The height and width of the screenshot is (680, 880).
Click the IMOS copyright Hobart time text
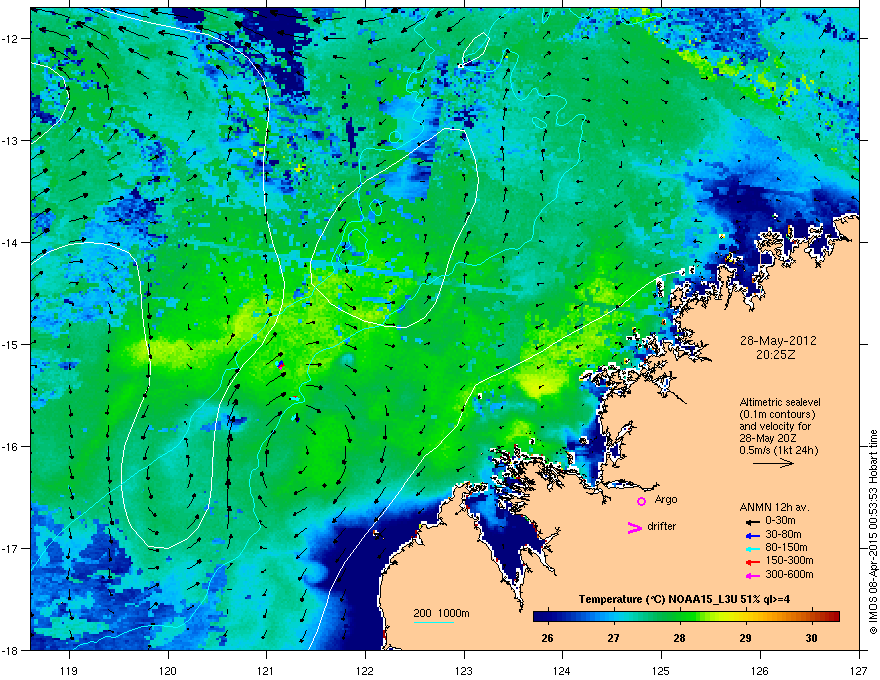pos(873,532)
